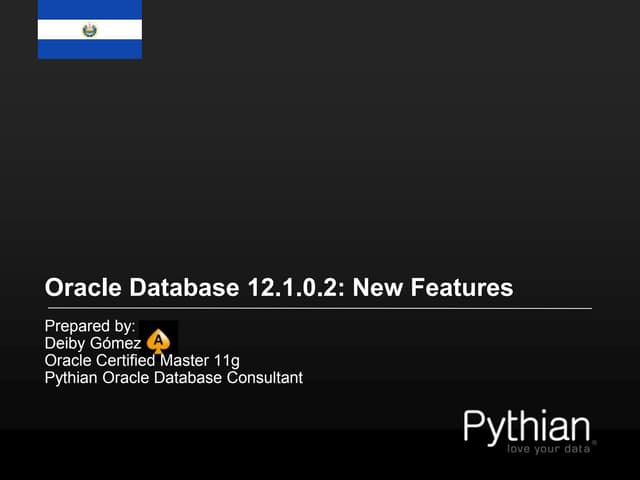
Task: Click the word "Oracle" at start of title
Action: tap(82, 288)
